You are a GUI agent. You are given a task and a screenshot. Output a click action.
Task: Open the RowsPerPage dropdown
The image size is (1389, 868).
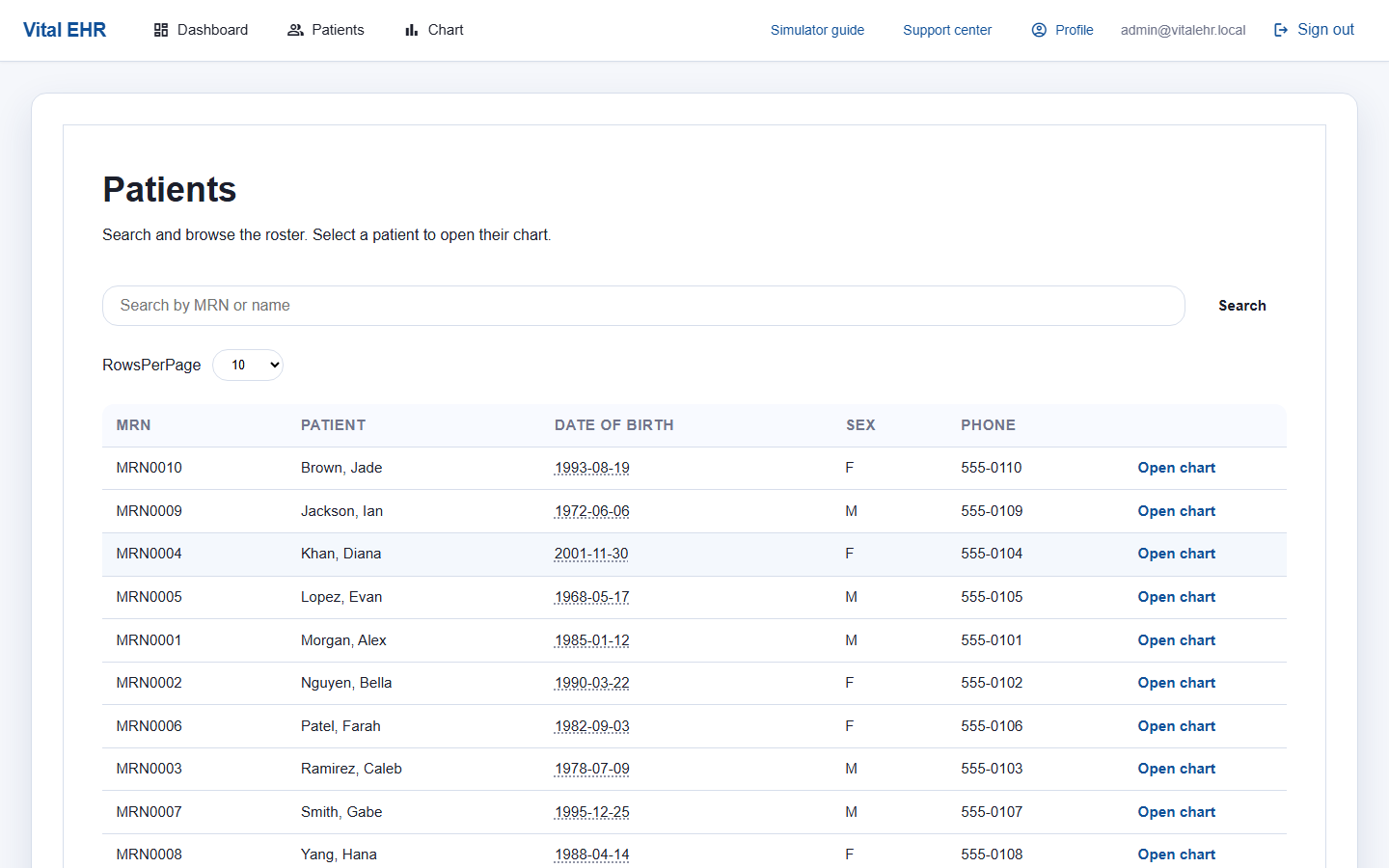pos(248,365)
